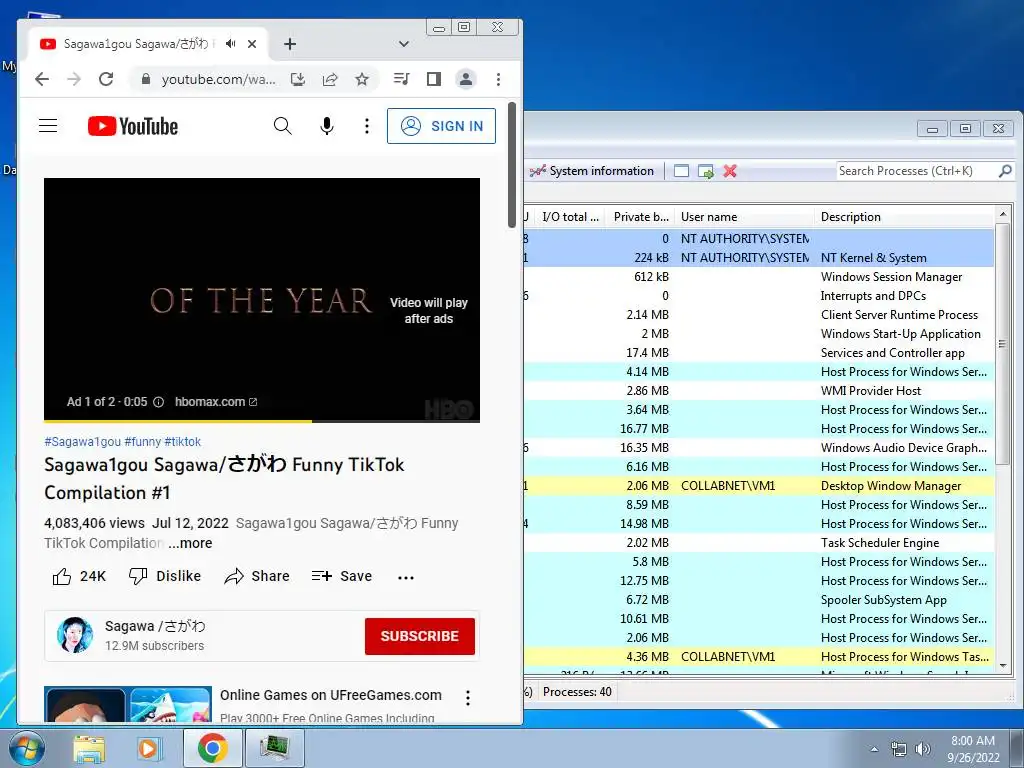Open Chrome profile avatar icon
Screen dimensions: 1024x768
[x=466, y=79]
